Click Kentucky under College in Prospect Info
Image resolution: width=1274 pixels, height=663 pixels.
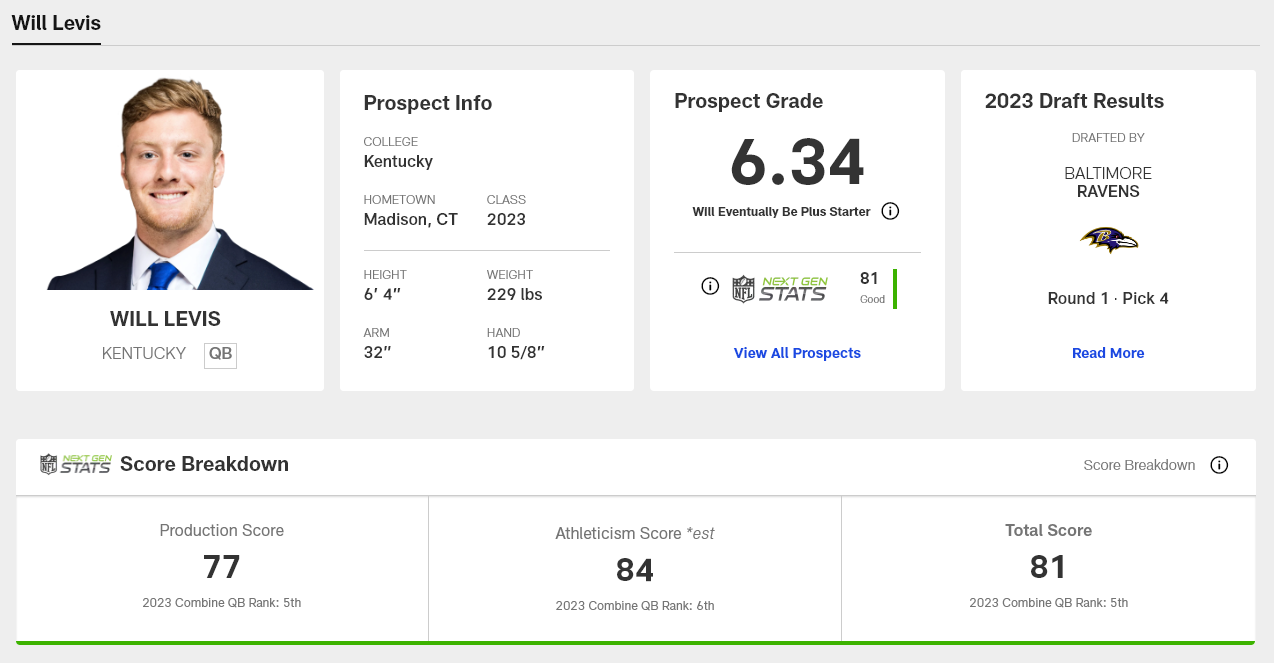tap(398, 161)
